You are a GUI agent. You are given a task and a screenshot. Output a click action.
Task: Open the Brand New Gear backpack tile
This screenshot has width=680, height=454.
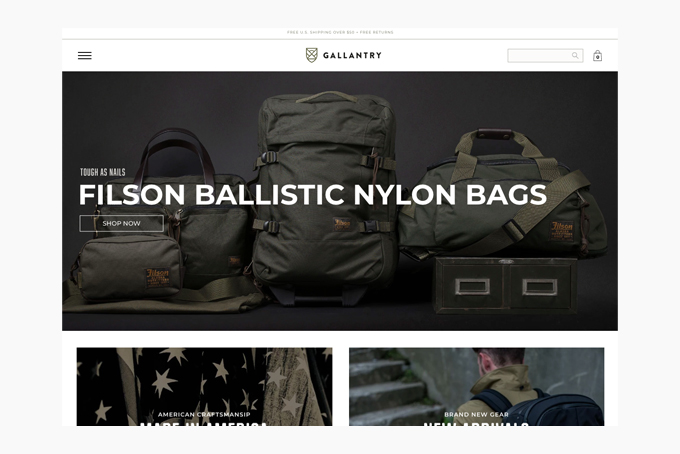pos(477,386)
